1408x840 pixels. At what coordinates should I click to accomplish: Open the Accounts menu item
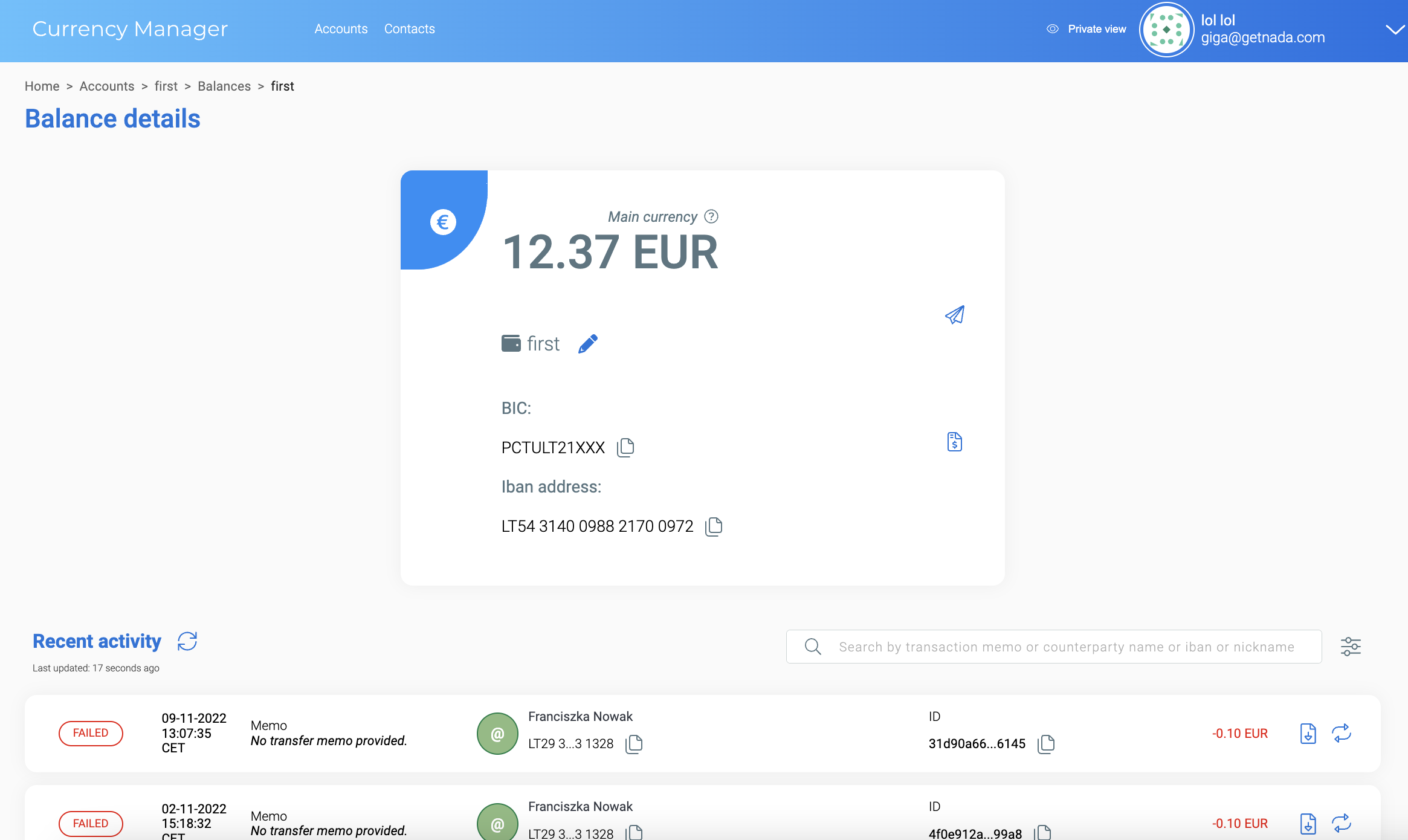(341, 29)
